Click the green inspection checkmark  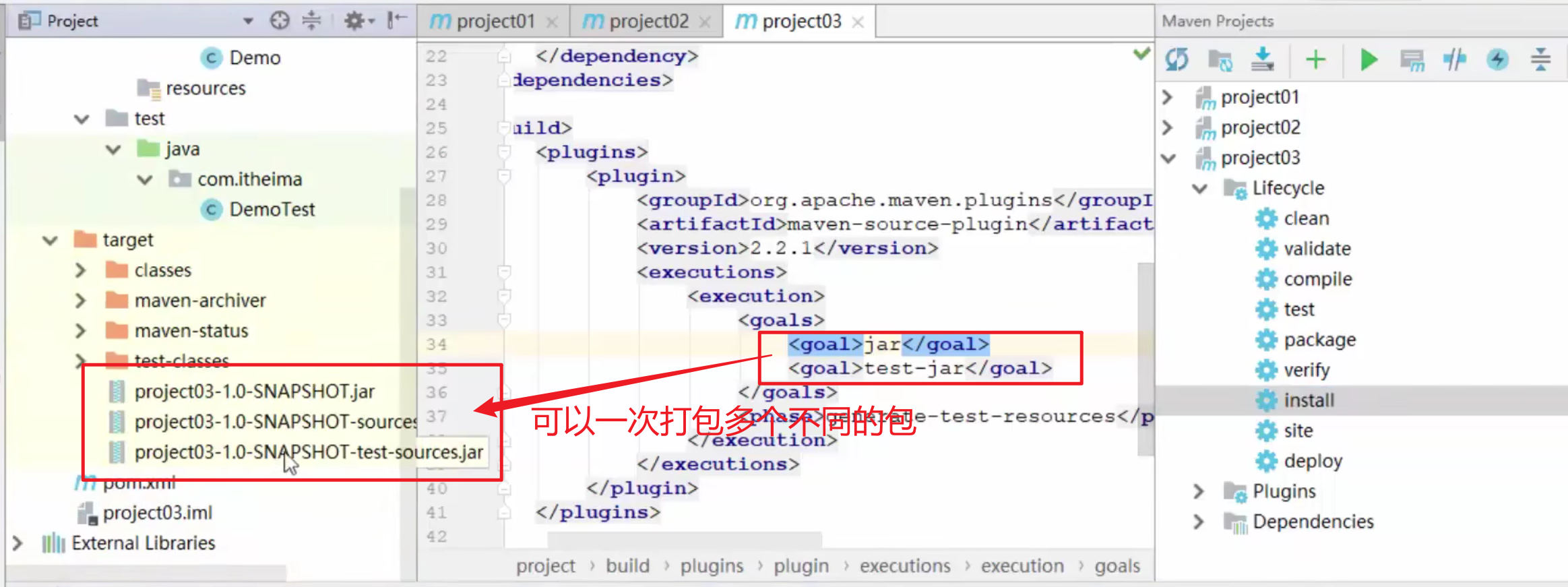coord(1141,53)
